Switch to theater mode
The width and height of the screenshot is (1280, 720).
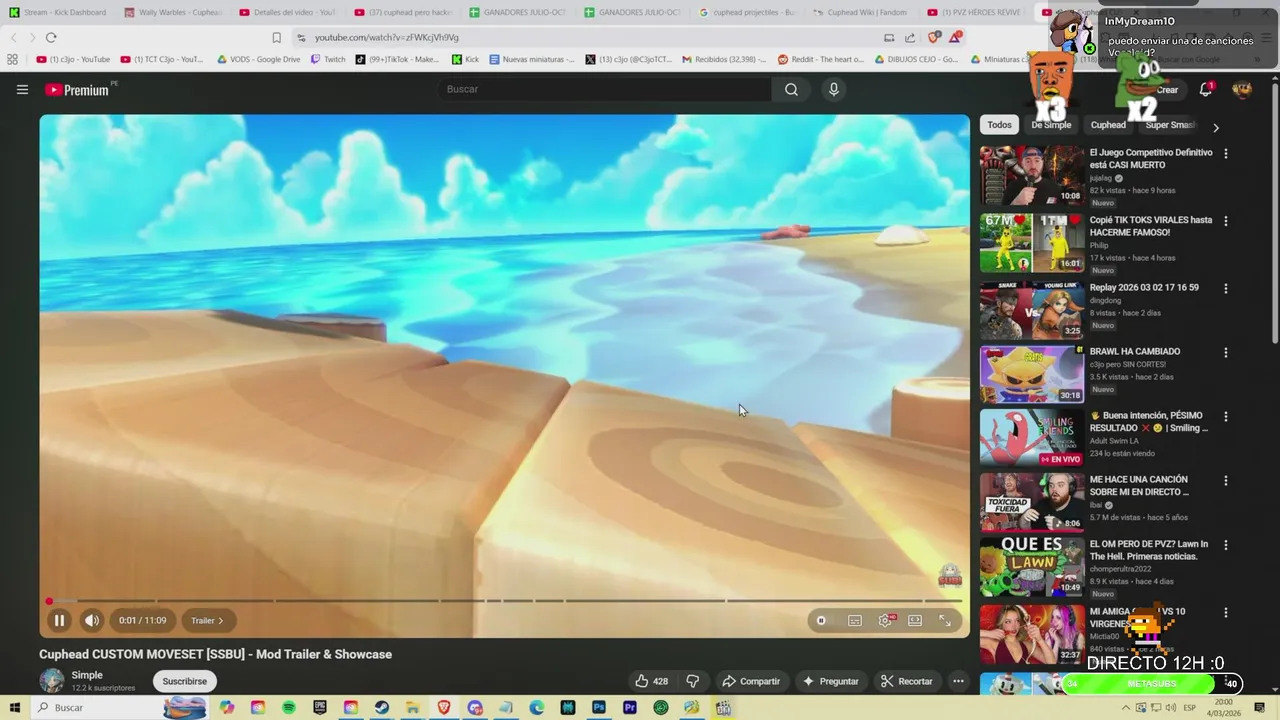pos(915,621)
